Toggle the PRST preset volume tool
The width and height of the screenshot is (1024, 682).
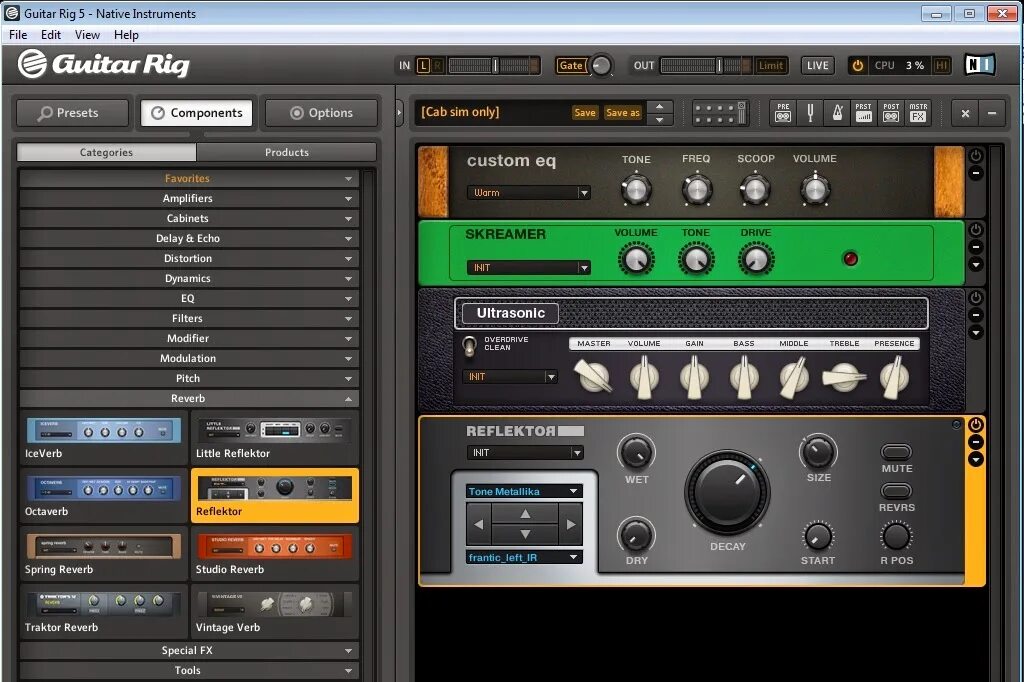coord(863,112)
